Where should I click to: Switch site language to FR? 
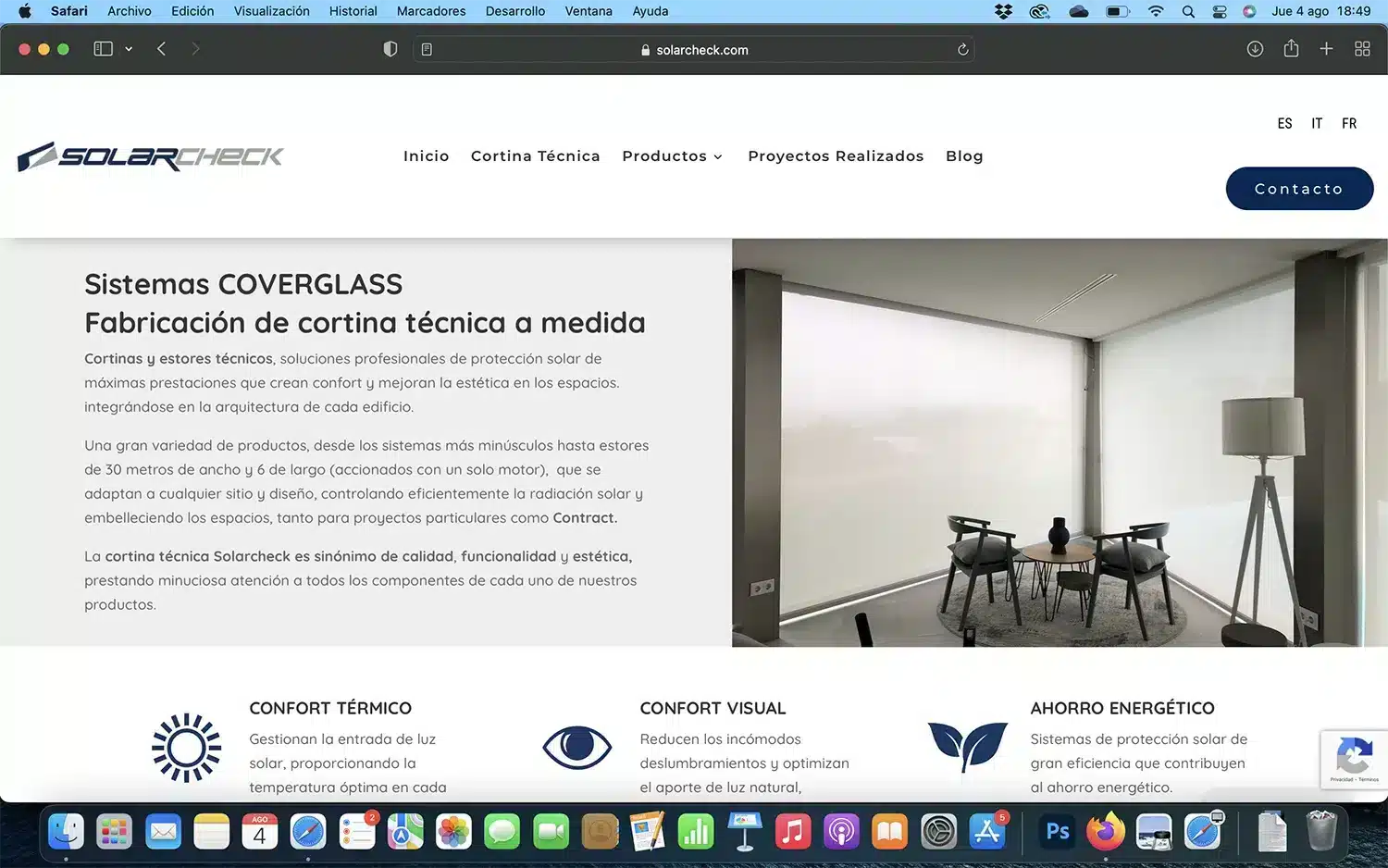[1349, 124]
